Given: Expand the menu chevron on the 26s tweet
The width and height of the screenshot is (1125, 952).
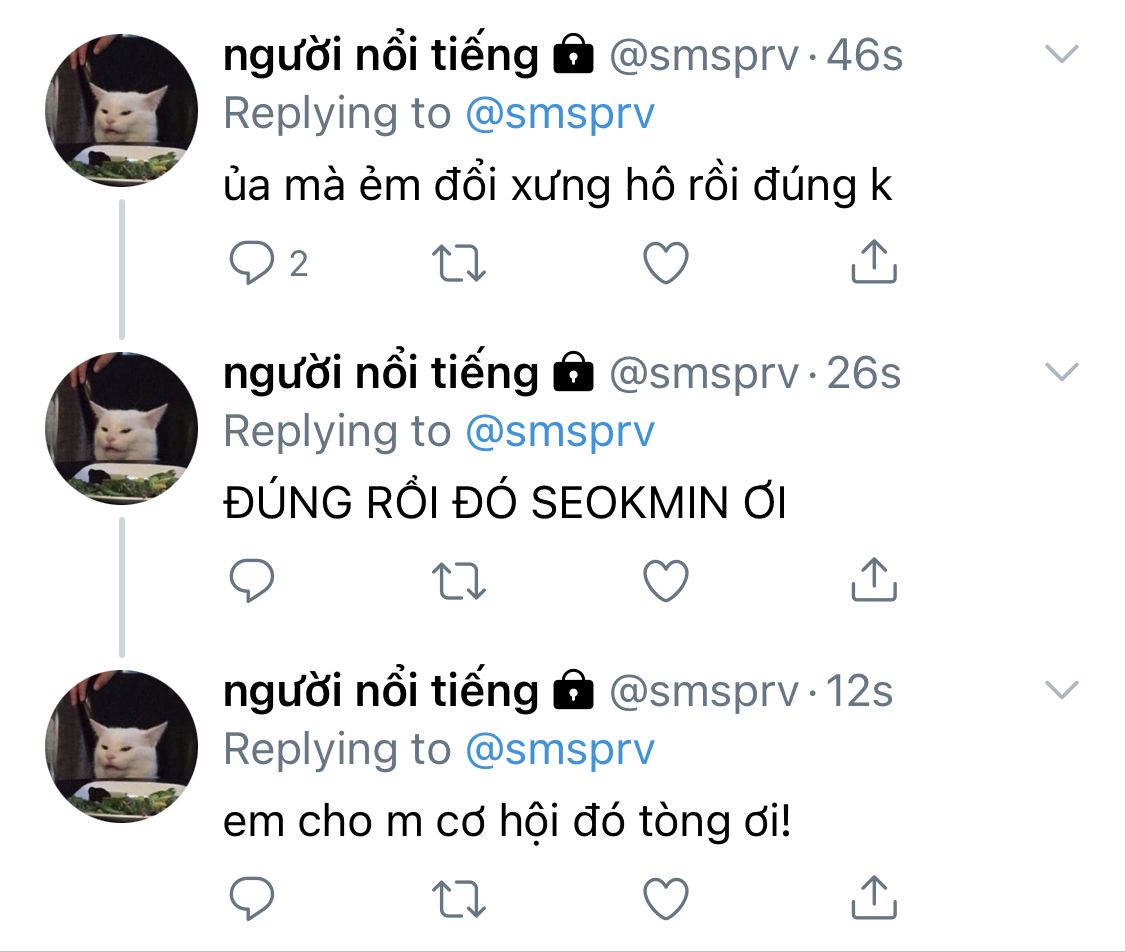Looking at the screenshot, I should click(x=1061, y=373).
